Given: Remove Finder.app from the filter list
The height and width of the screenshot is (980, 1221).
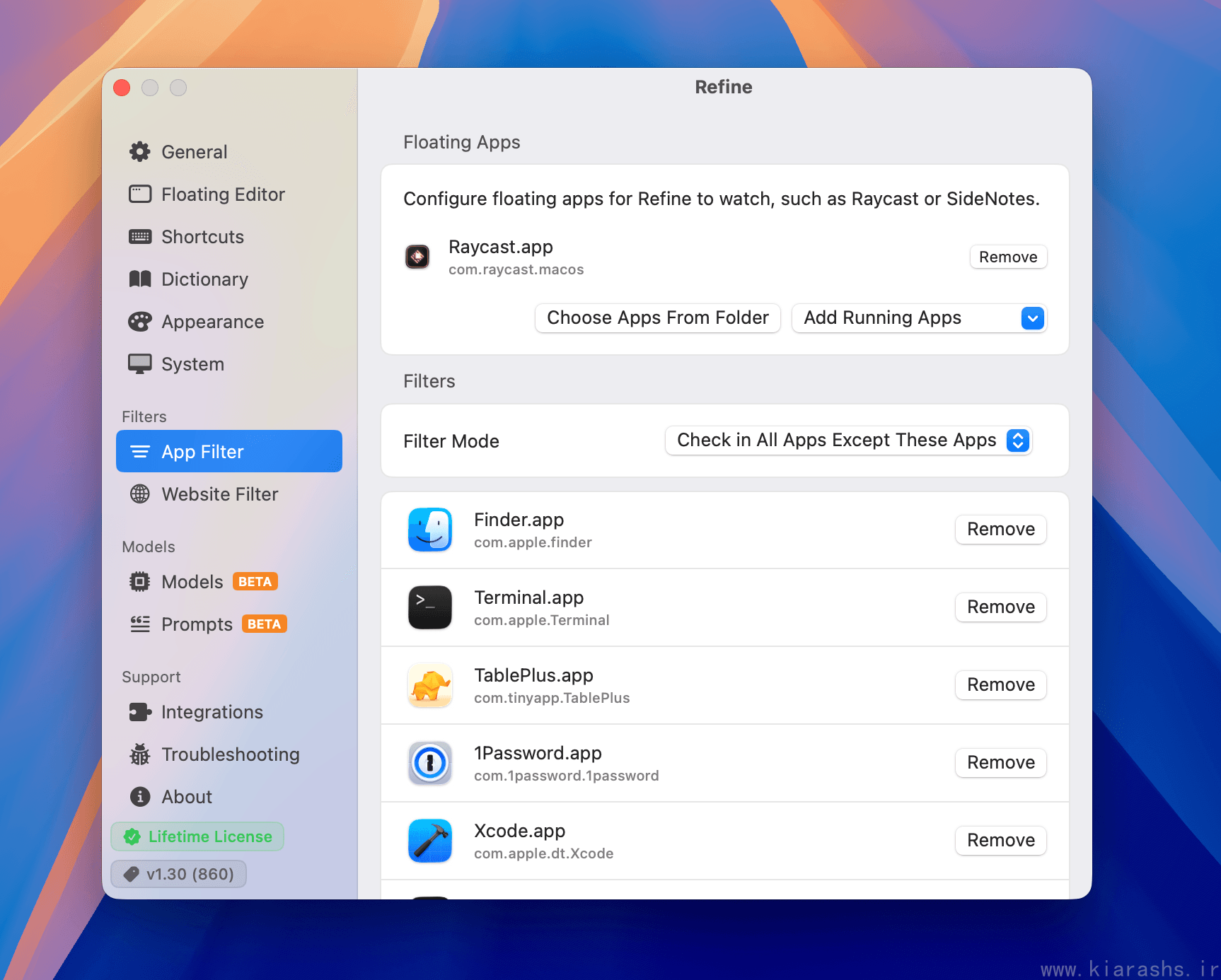Looking at the screenshot, I should [1001, 530].
